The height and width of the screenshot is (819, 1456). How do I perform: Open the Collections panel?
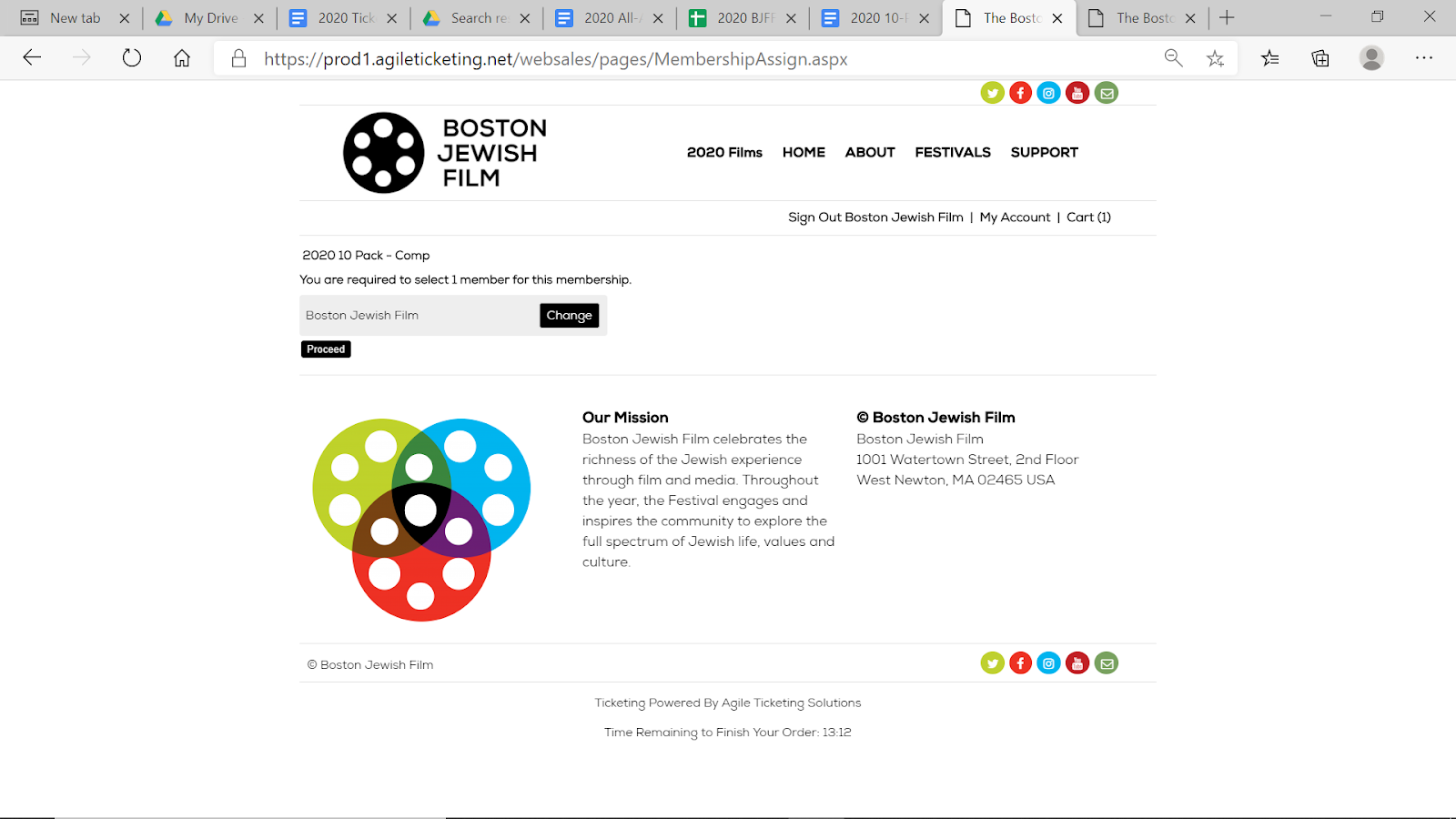(x=1320, y=58)
